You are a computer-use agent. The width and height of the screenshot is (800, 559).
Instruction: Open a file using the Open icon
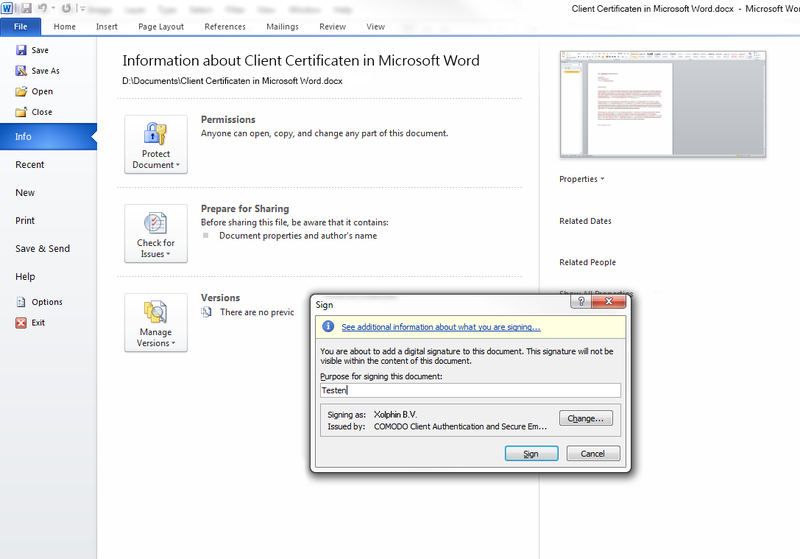[x=22, y=92]
